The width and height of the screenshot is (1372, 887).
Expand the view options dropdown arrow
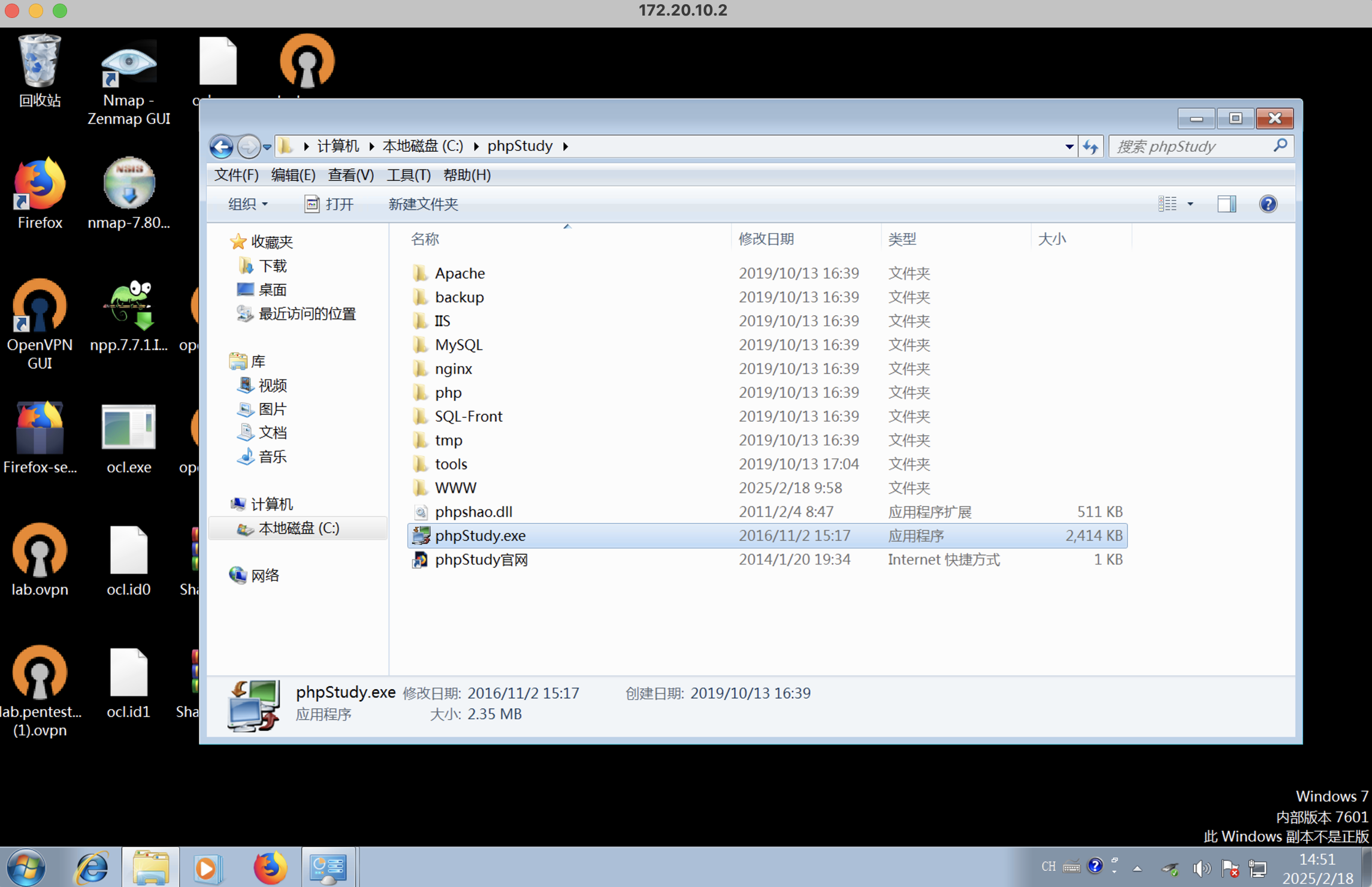pos(1190,204)
